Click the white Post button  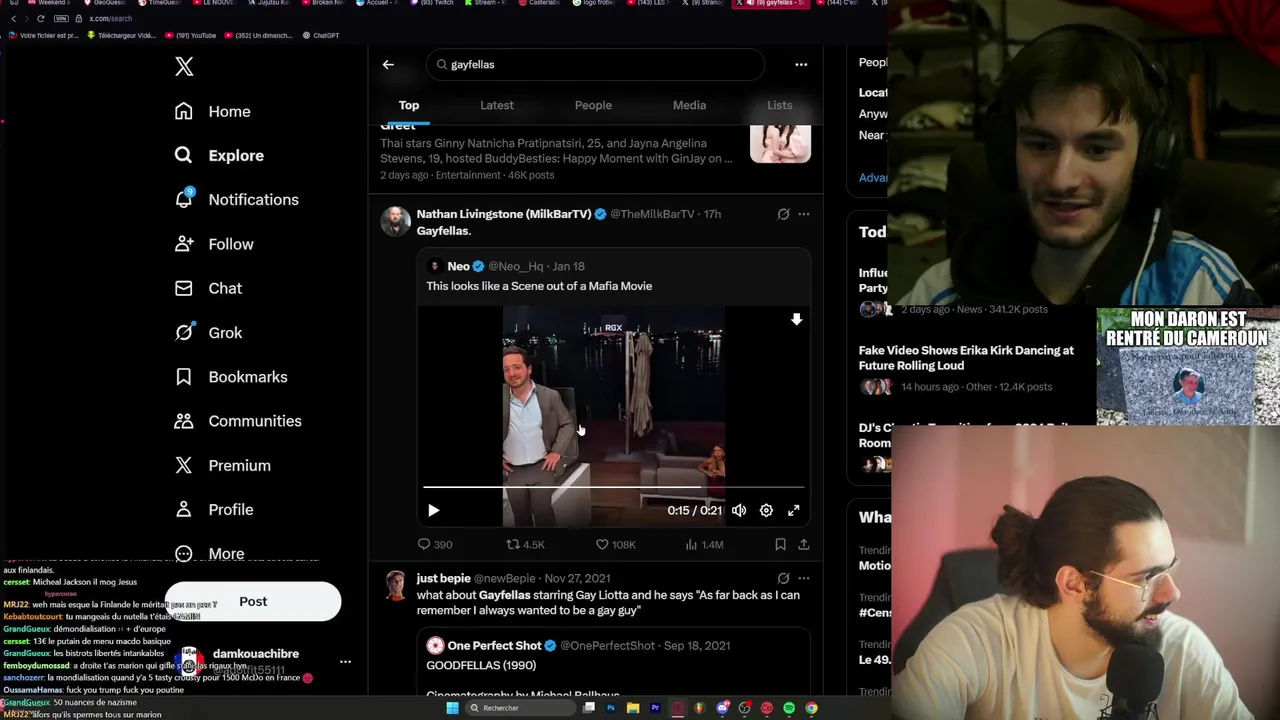[253, 601]
